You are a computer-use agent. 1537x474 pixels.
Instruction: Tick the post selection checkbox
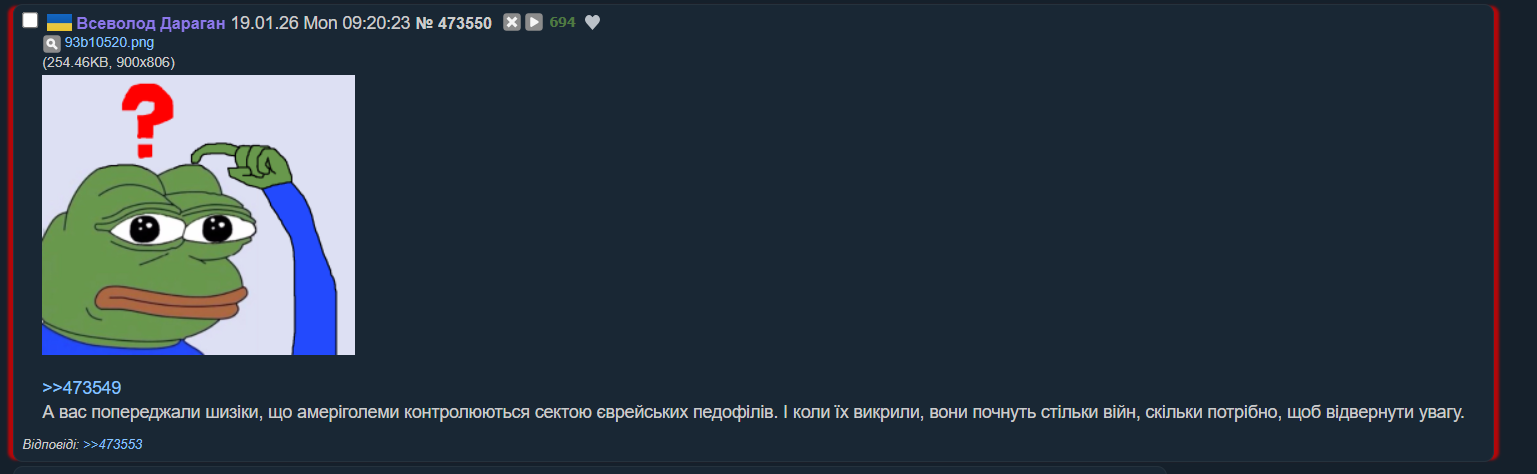click(30, 21)
